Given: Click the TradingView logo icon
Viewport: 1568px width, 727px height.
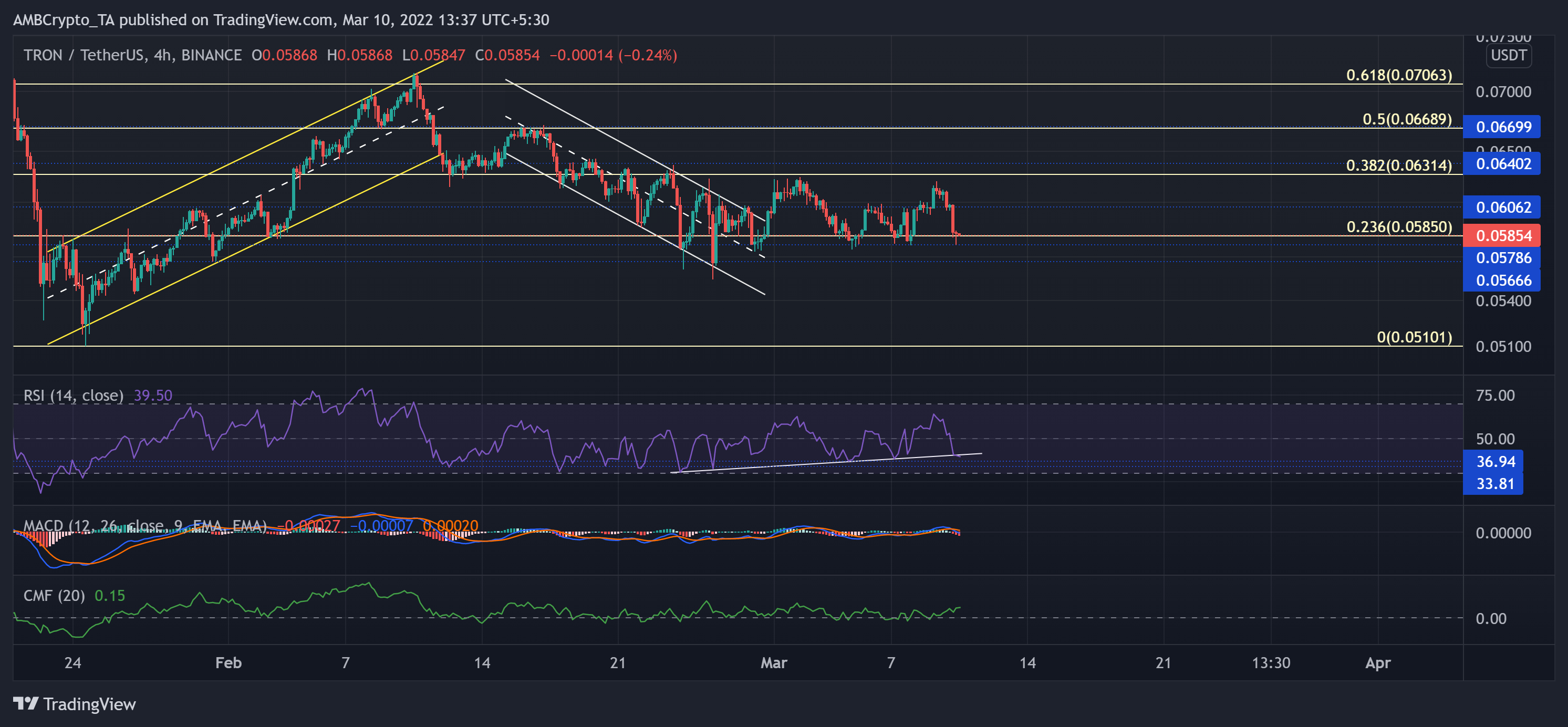Looking at the screenshot, I should [x=26, y=704].
